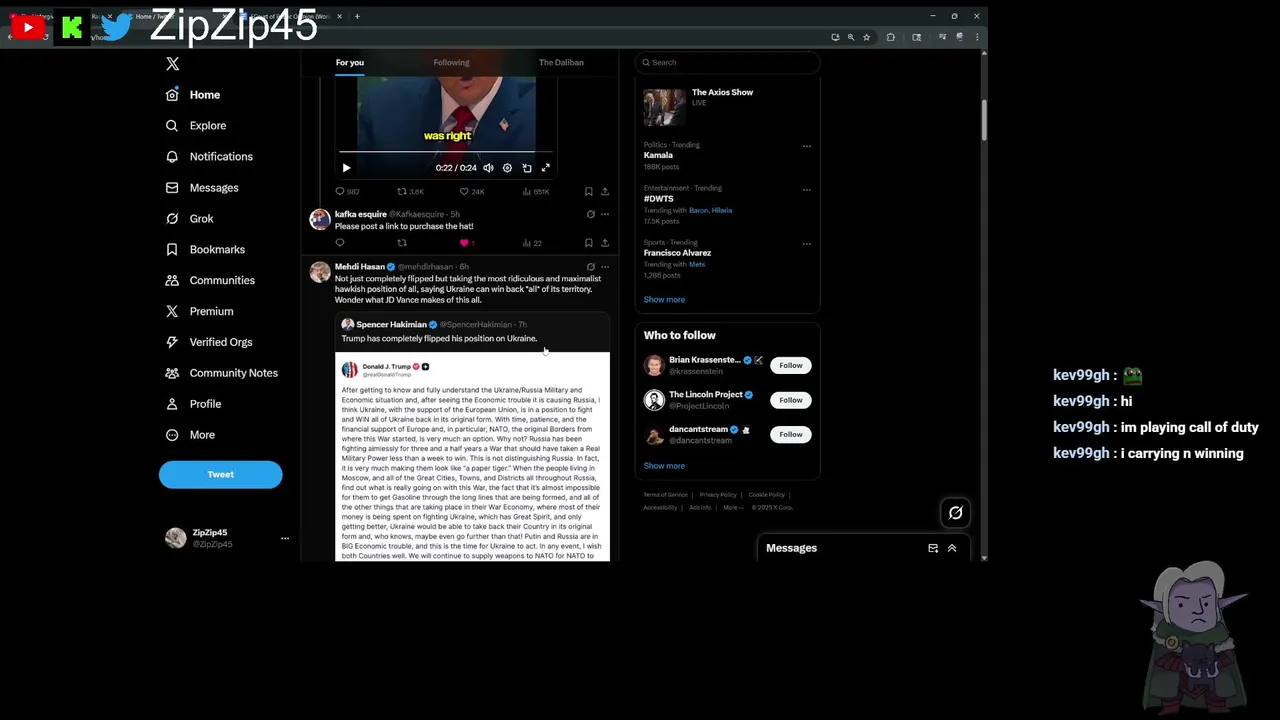Open more options for #DWTS trend
This screenshot has width=1280, height=720.
(807, 190)
